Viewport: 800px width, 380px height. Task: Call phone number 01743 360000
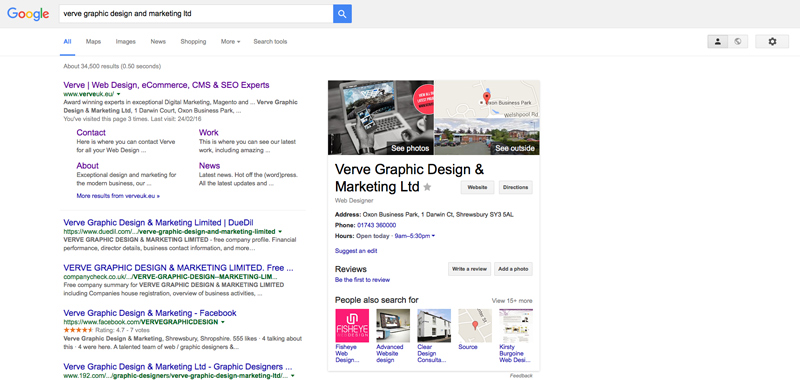(377, 225)
